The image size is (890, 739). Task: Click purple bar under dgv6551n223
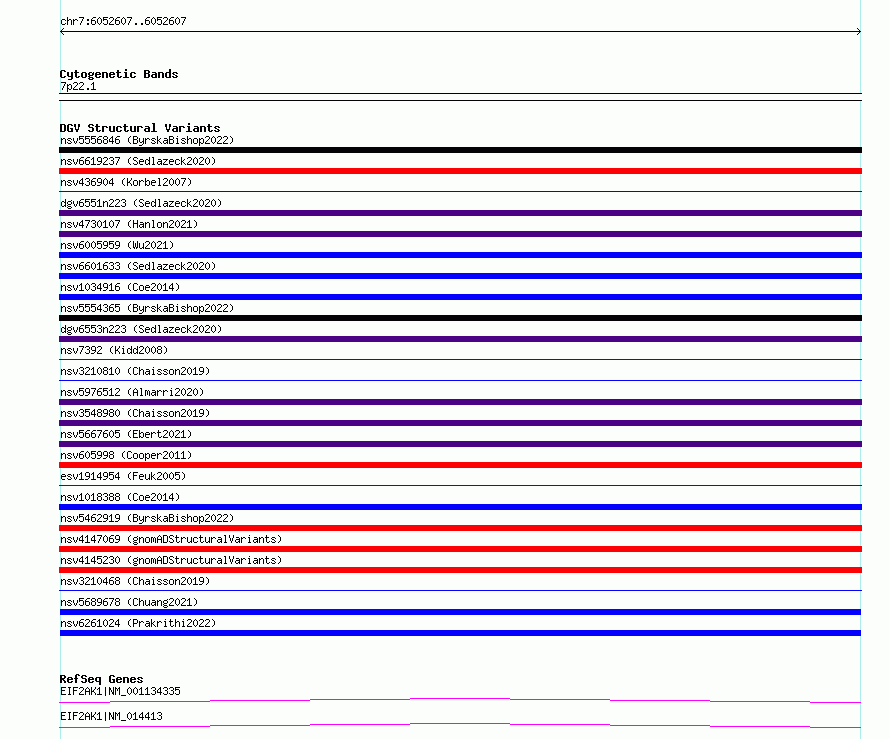tap(460, 213)
